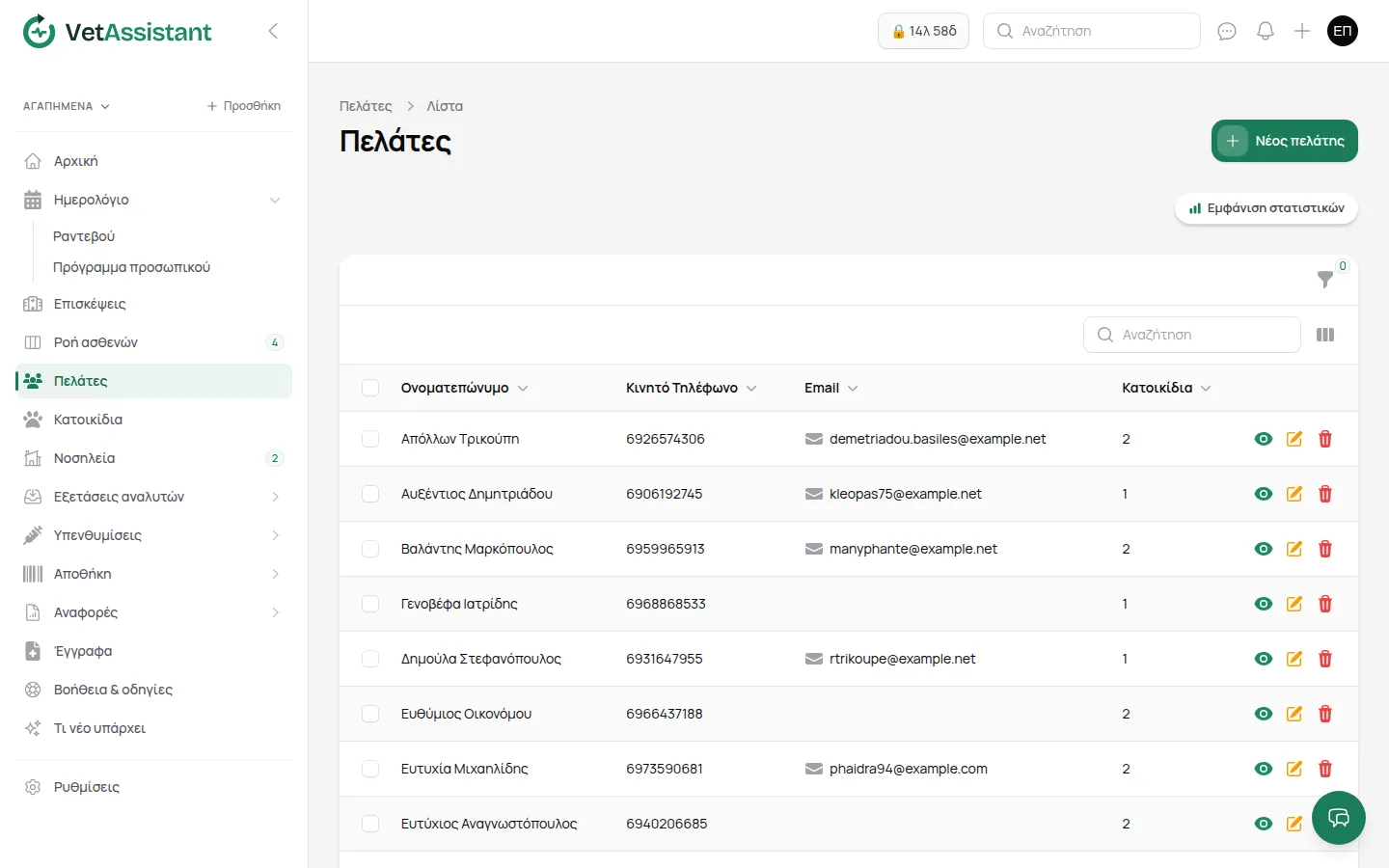Open the column visibility selector icon

point(1325,335)
